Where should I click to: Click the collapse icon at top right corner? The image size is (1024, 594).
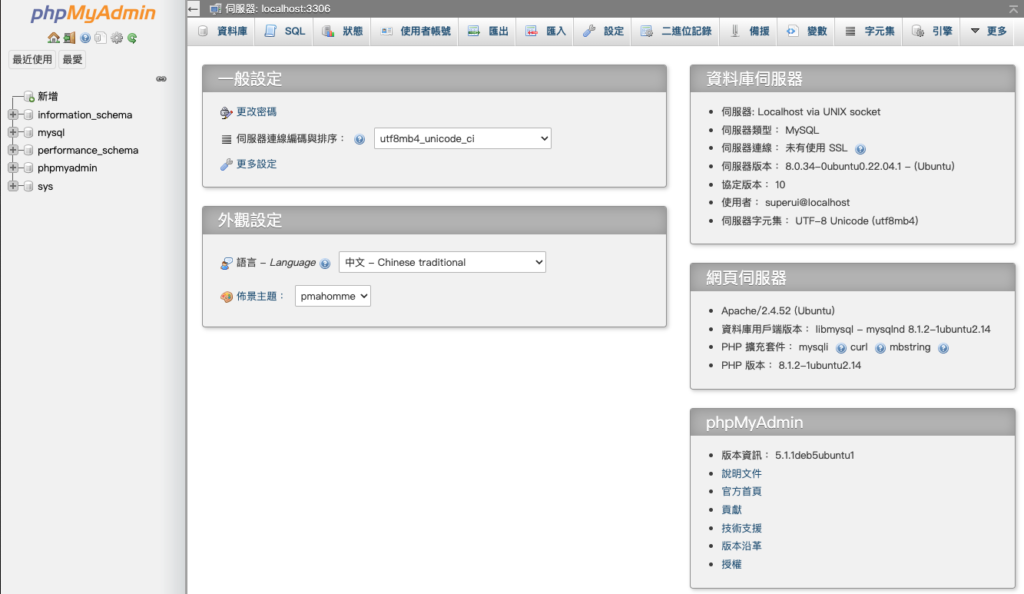tap(1014, 8)
